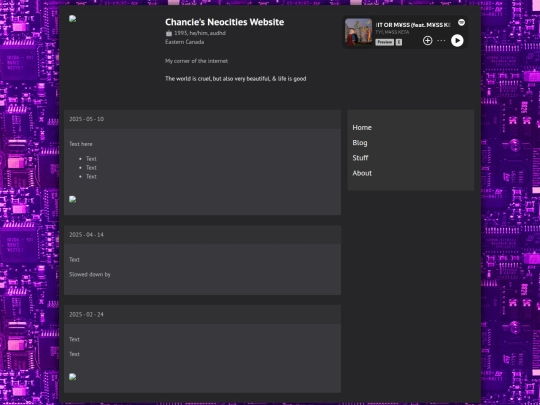Screen dimensions: 540x405
Task: Open the three-dot more options in Spotify player
Action: 441,41
